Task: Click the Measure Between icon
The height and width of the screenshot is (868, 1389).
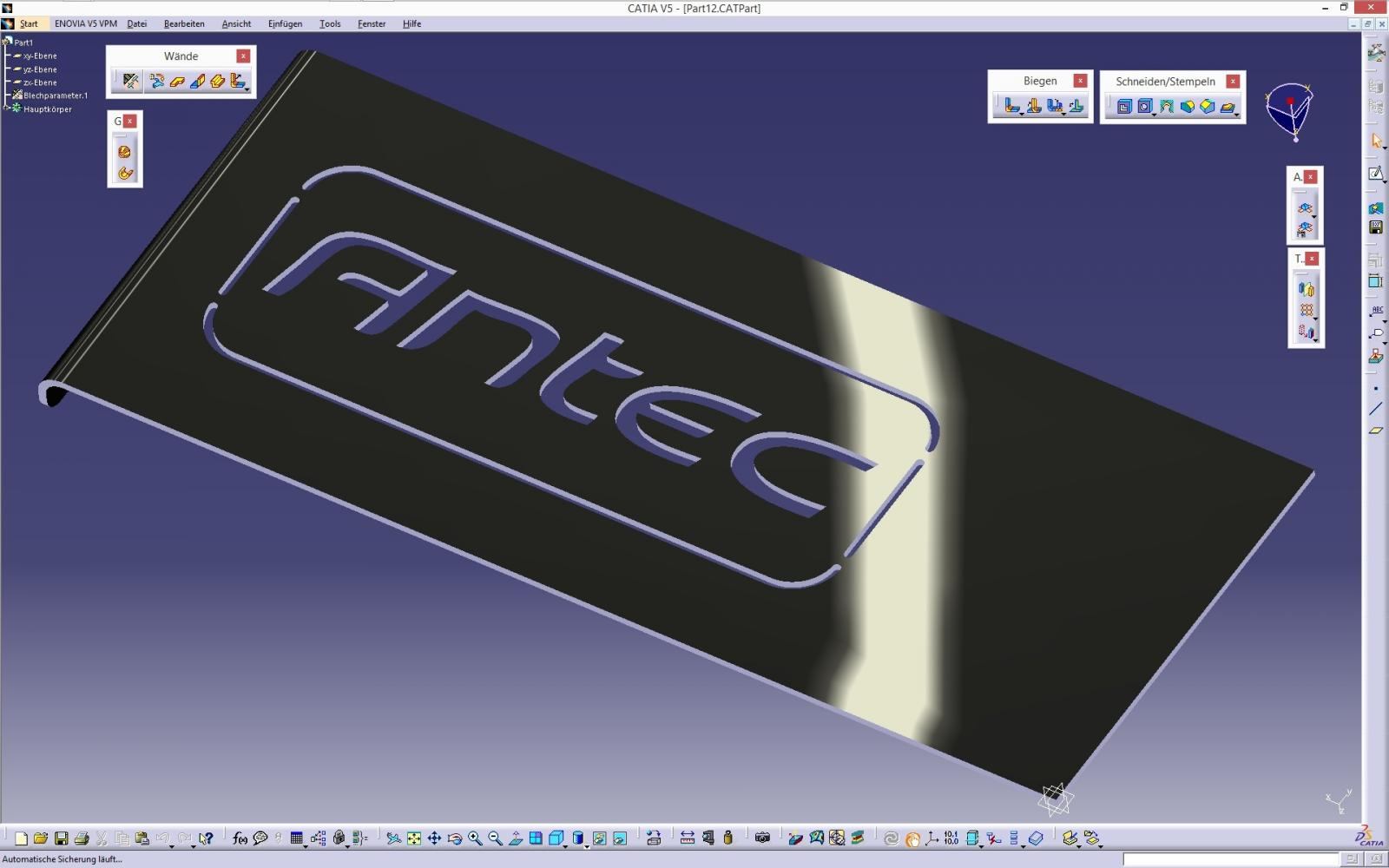Action: (688, 838)
